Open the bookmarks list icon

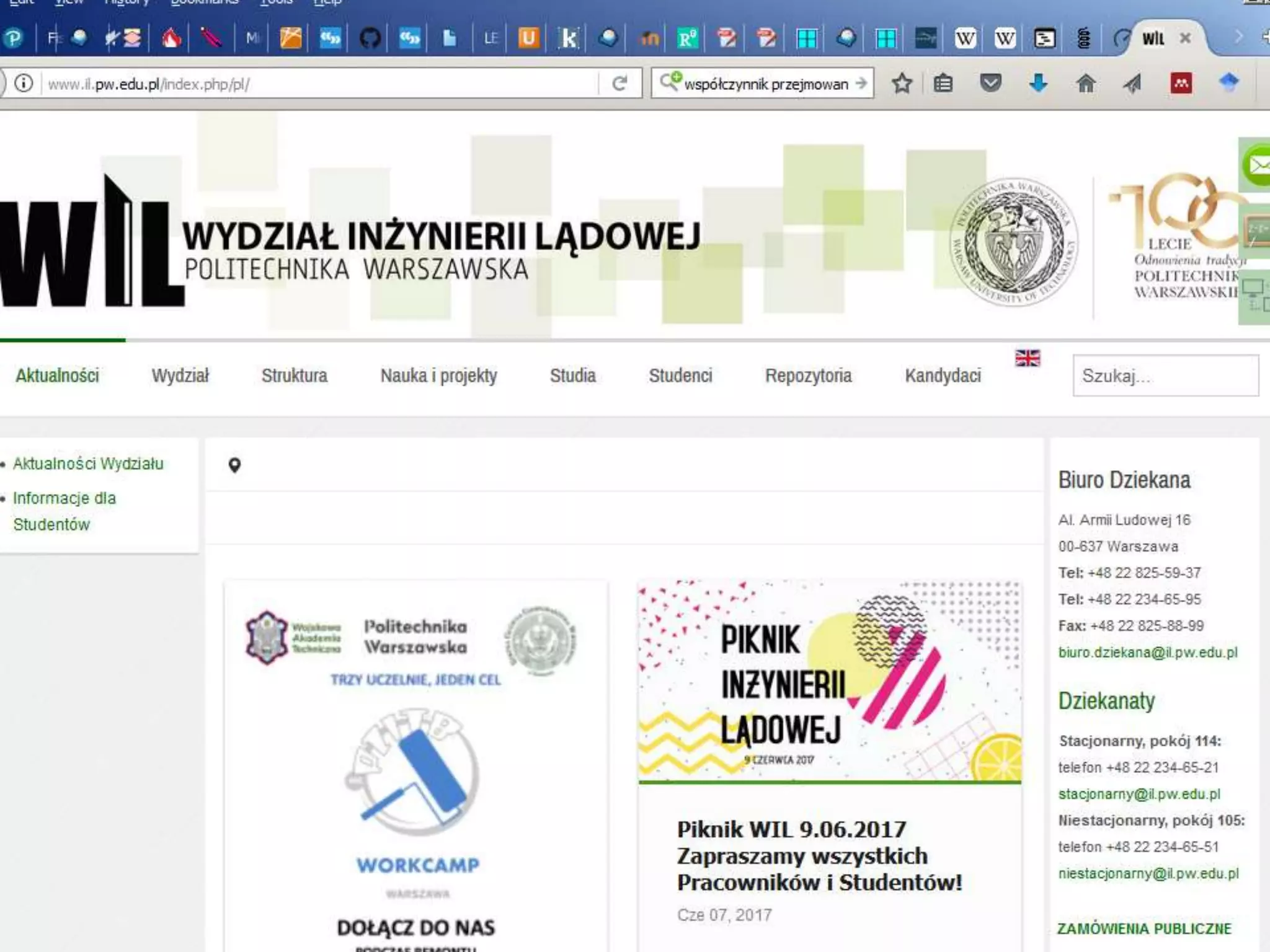pyautogui.click(x=943, y=83)
